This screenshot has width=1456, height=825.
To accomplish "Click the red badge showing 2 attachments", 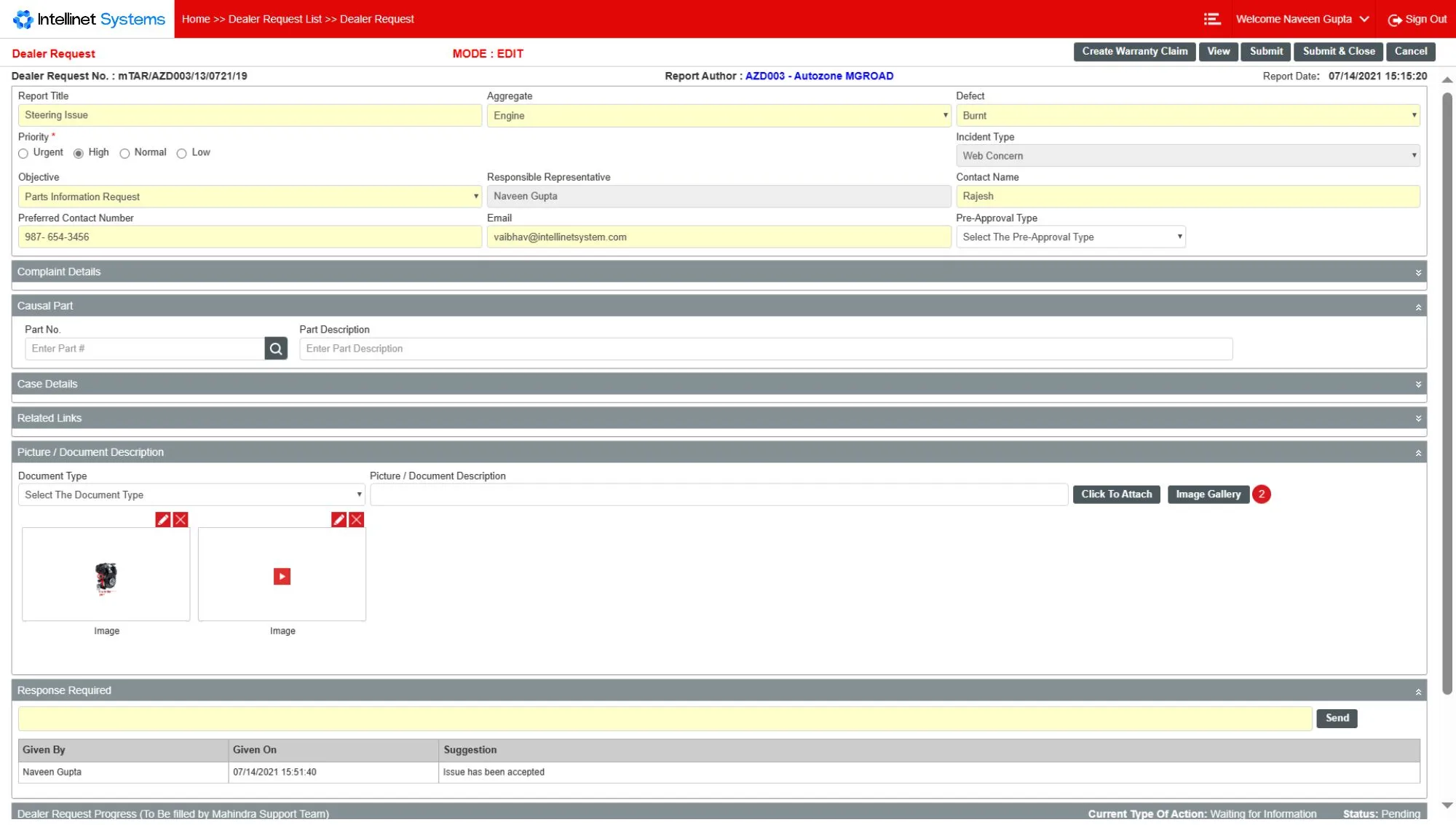I will coord(1262,494).
